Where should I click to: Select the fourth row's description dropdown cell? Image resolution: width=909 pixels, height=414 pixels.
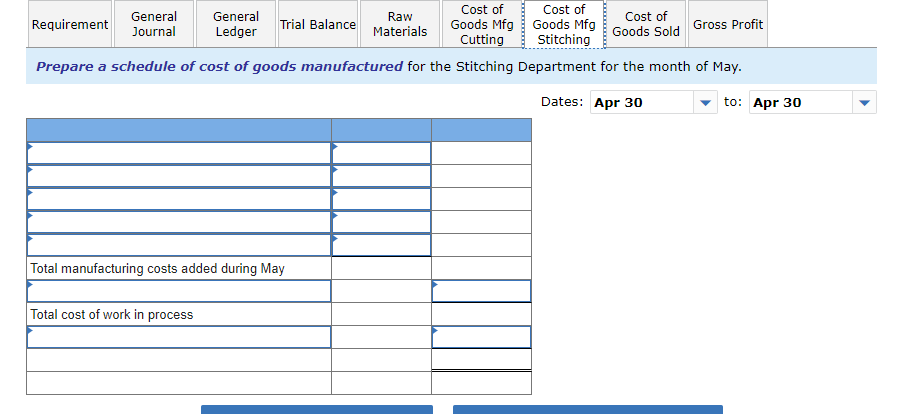179,222
